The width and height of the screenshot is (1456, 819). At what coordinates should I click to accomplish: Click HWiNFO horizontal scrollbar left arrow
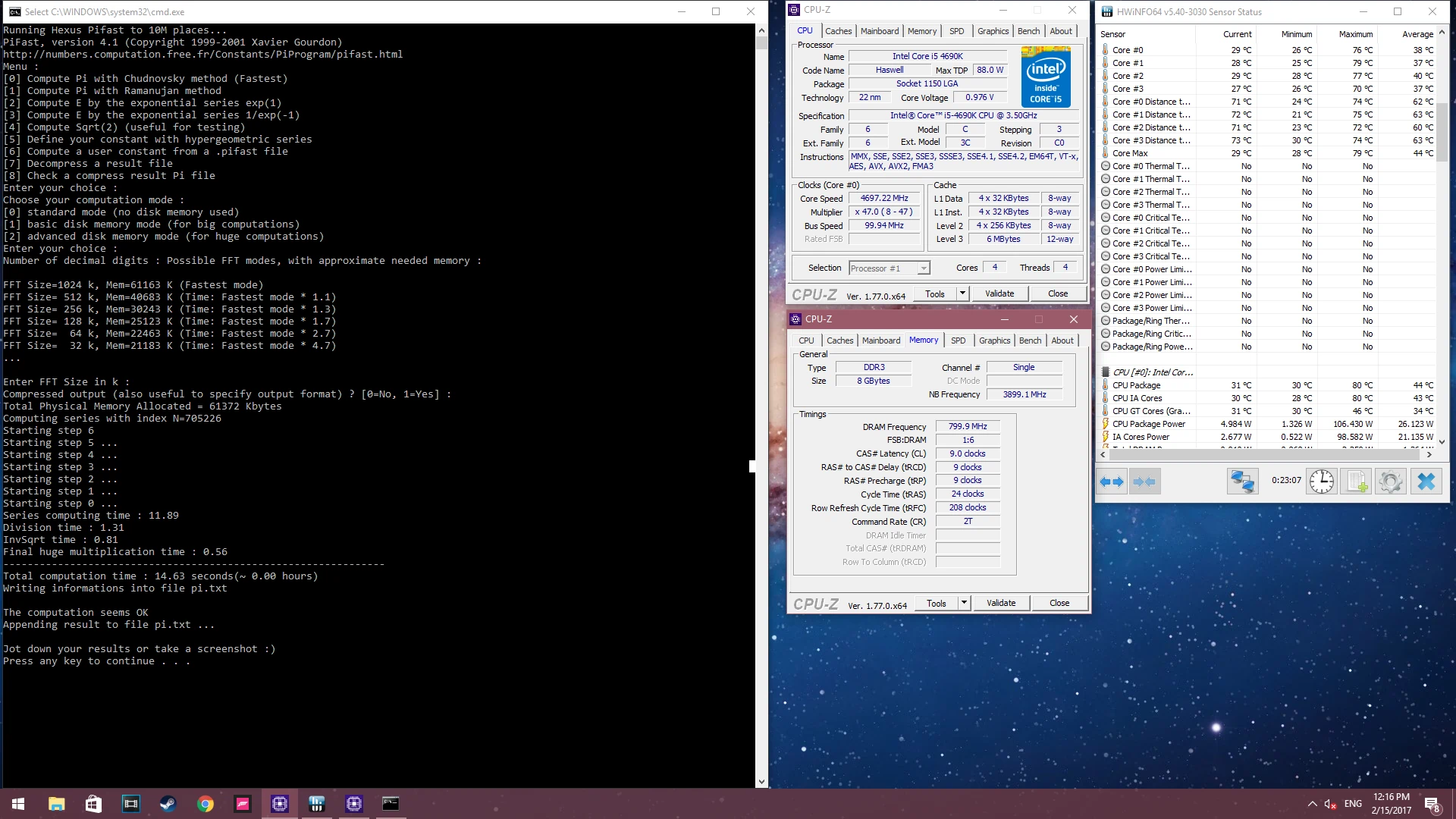(x=1104, y=455)
